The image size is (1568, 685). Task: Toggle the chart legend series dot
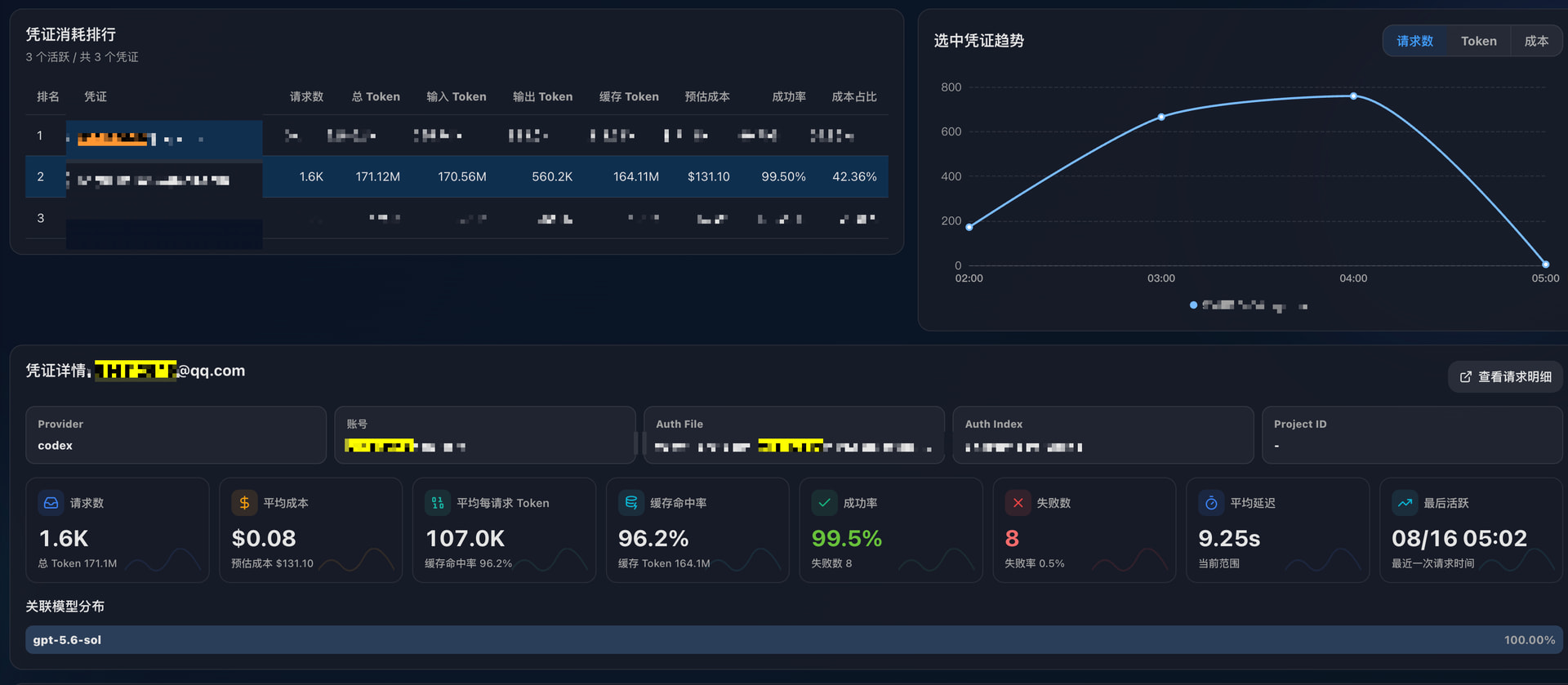[x=1193, y=305]
